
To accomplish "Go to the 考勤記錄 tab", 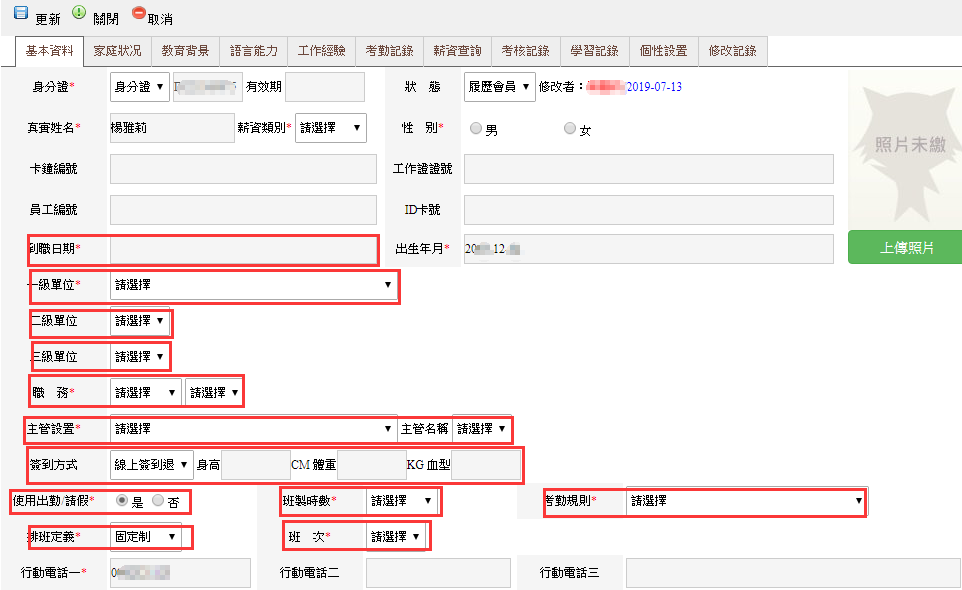I will coord(389,50).
